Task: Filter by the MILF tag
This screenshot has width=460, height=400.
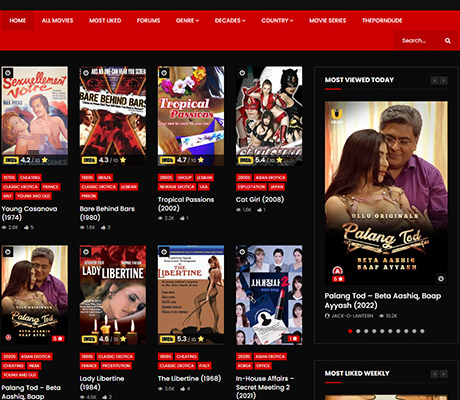Action: 7,196
